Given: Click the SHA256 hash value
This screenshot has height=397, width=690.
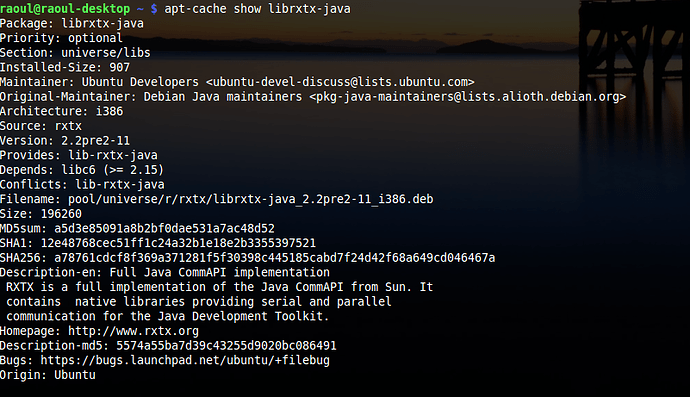Looking at the screenshot, I should pyautogui.click(x=275, y=257).
